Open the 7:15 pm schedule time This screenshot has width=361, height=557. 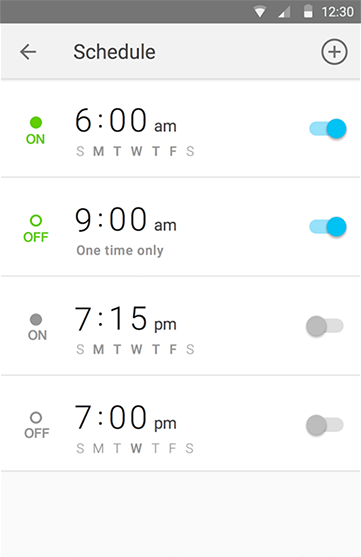[x=125, y=319]
